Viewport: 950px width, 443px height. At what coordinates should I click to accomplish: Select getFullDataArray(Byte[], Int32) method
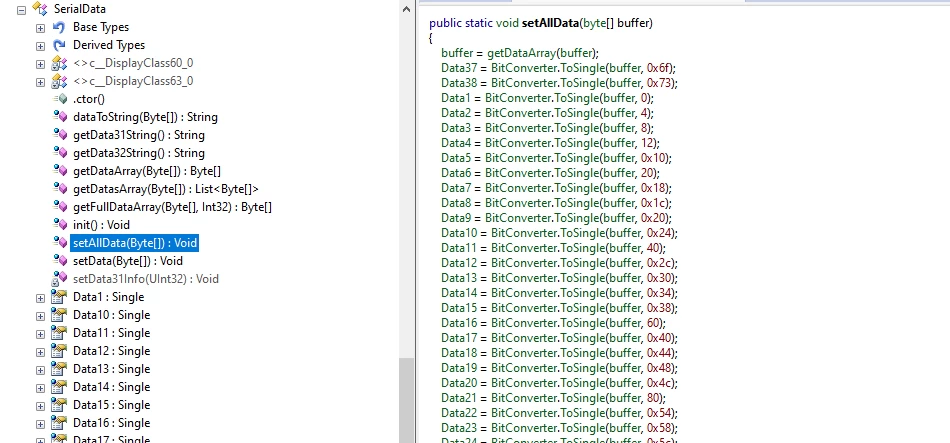click(x=172, y=207)
